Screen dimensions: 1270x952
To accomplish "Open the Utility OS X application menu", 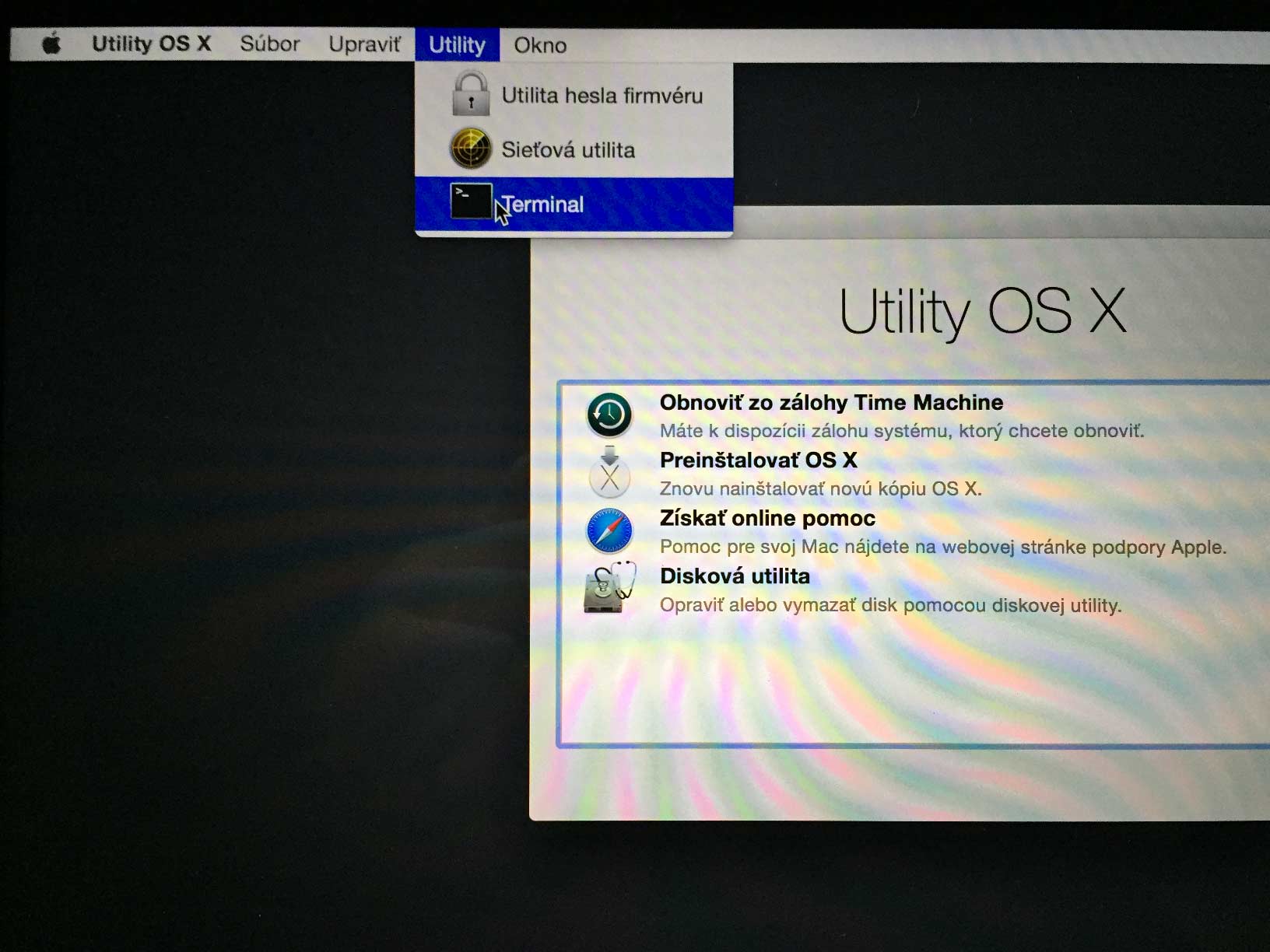I will (152, 44).
